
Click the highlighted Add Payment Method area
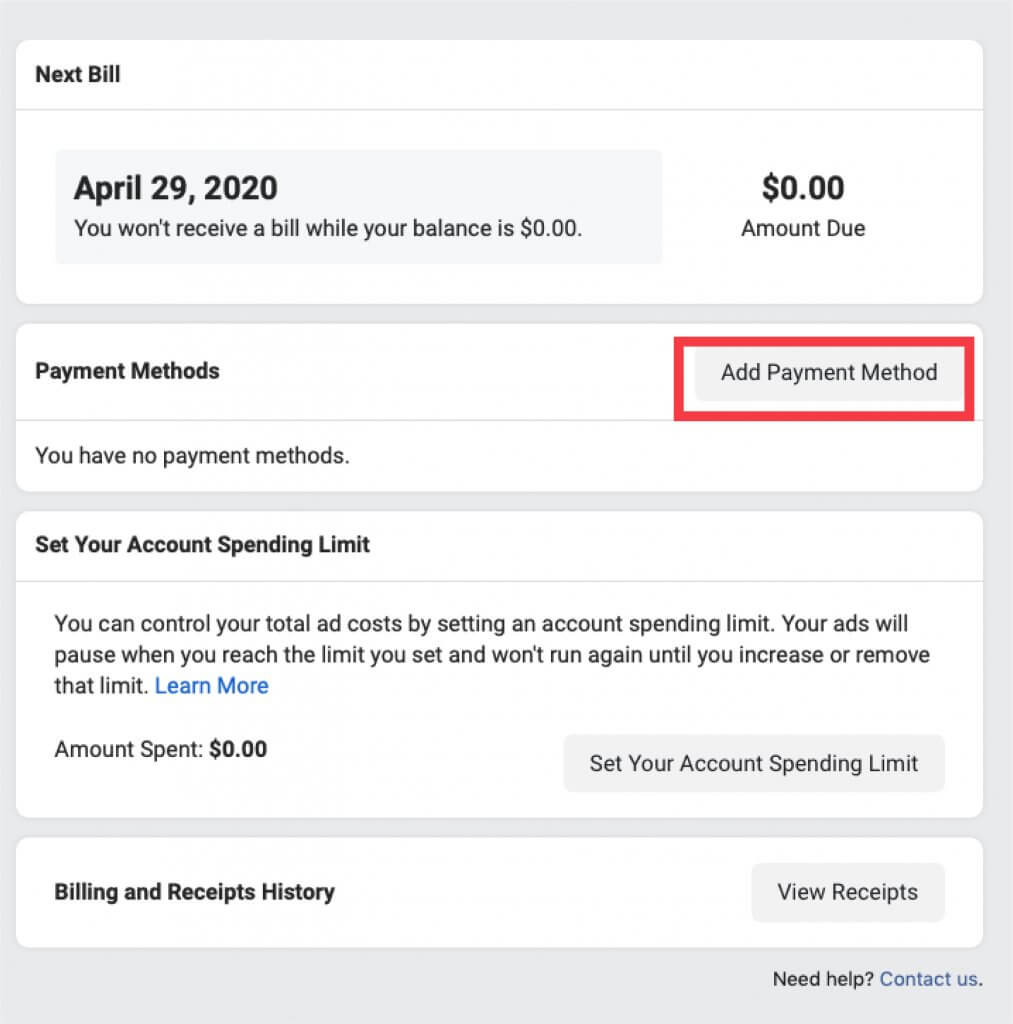[828, 377]
